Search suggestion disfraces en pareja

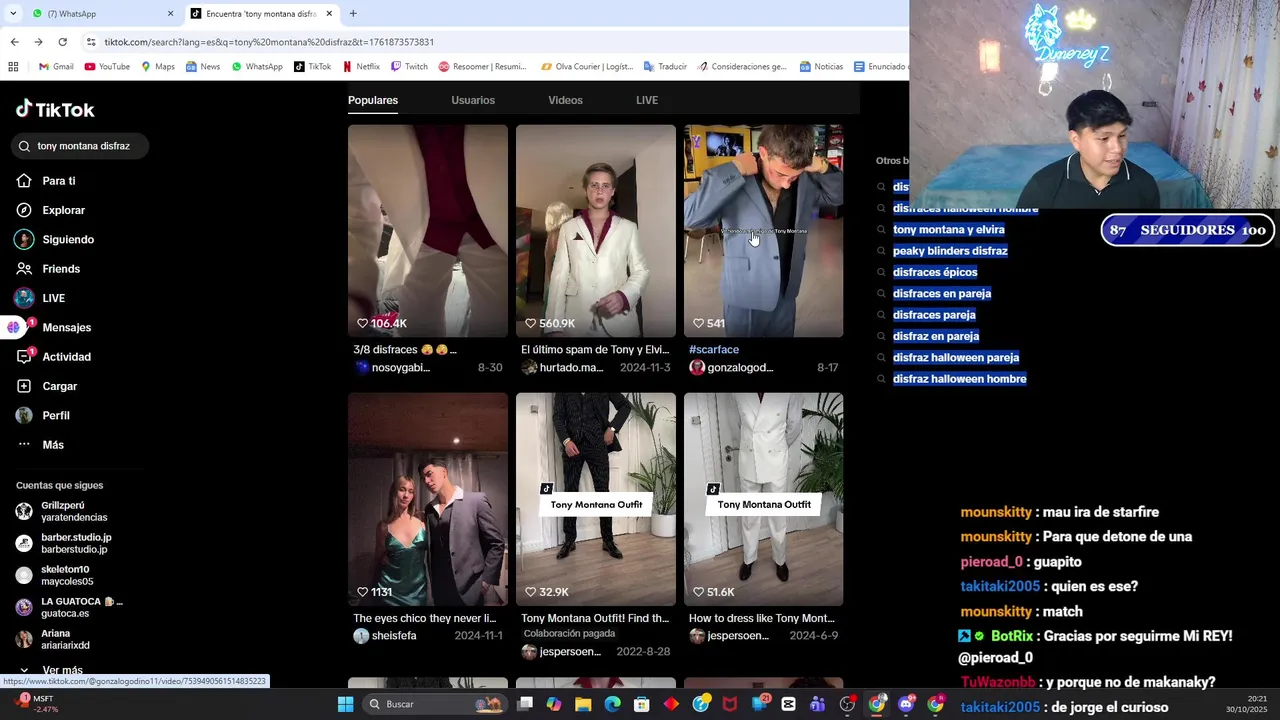point(942,294)
